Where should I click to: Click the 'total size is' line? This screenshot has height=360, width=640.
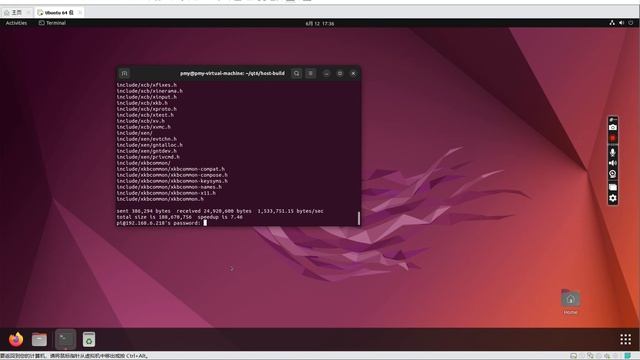180,217
